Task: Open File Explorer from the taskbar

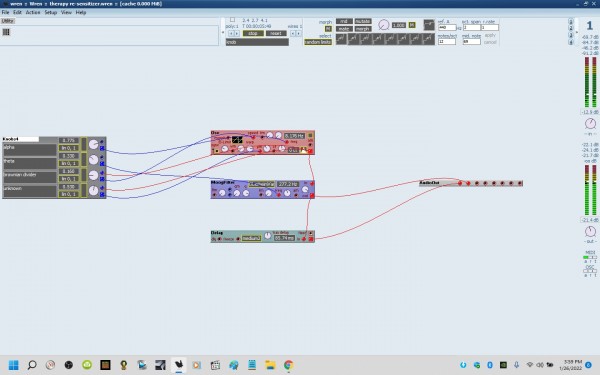Action: 270,365
